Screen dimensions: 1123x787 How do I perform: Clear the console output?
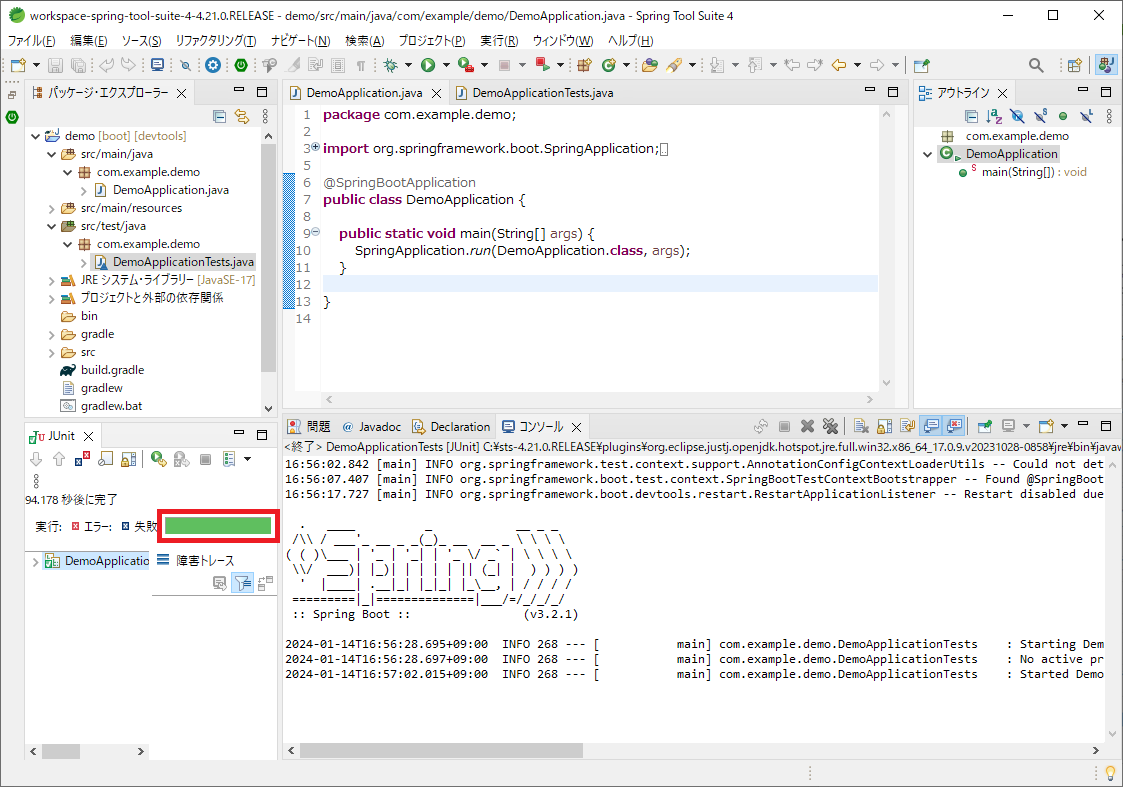point(861,426)
